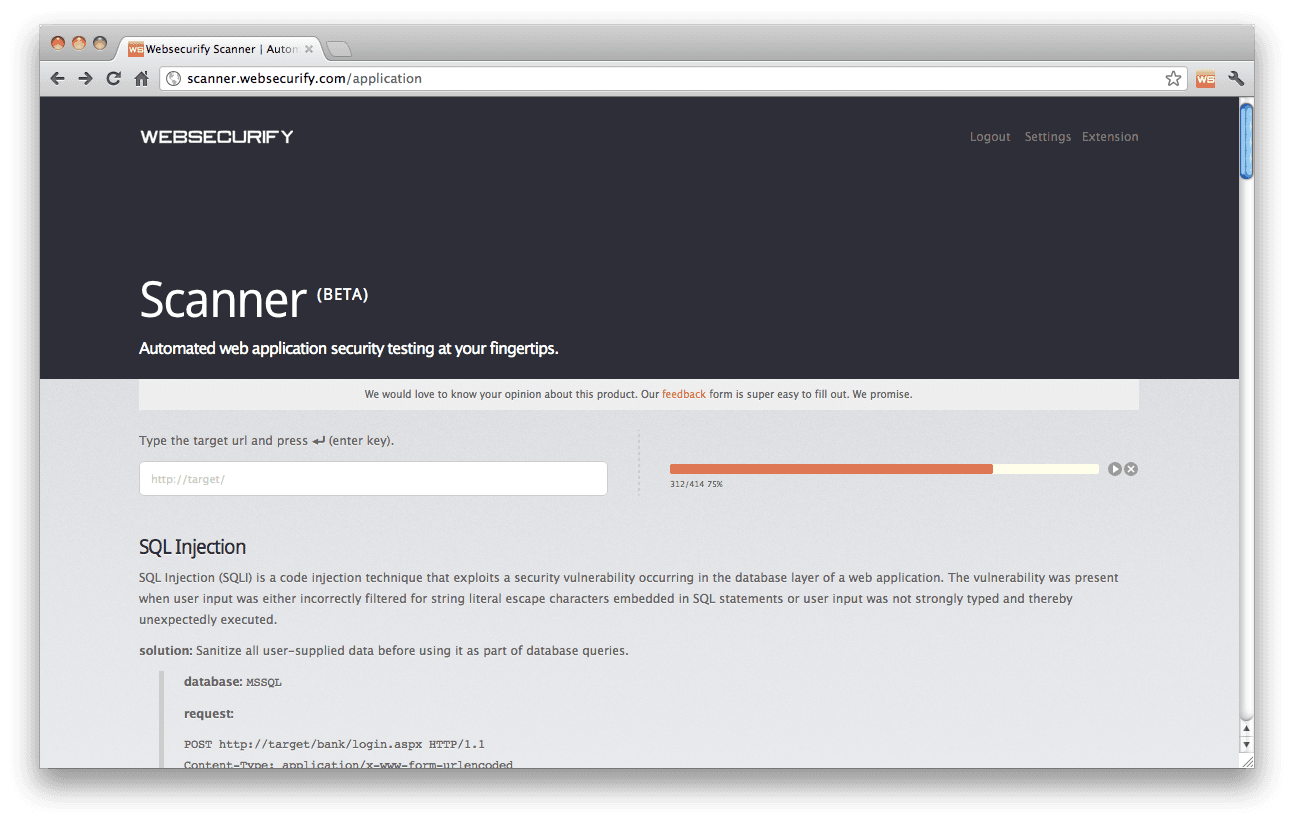Viewport: 1294px width, 823px height.
Task: Go back with the browser back arrow
Action: [57, 79]
